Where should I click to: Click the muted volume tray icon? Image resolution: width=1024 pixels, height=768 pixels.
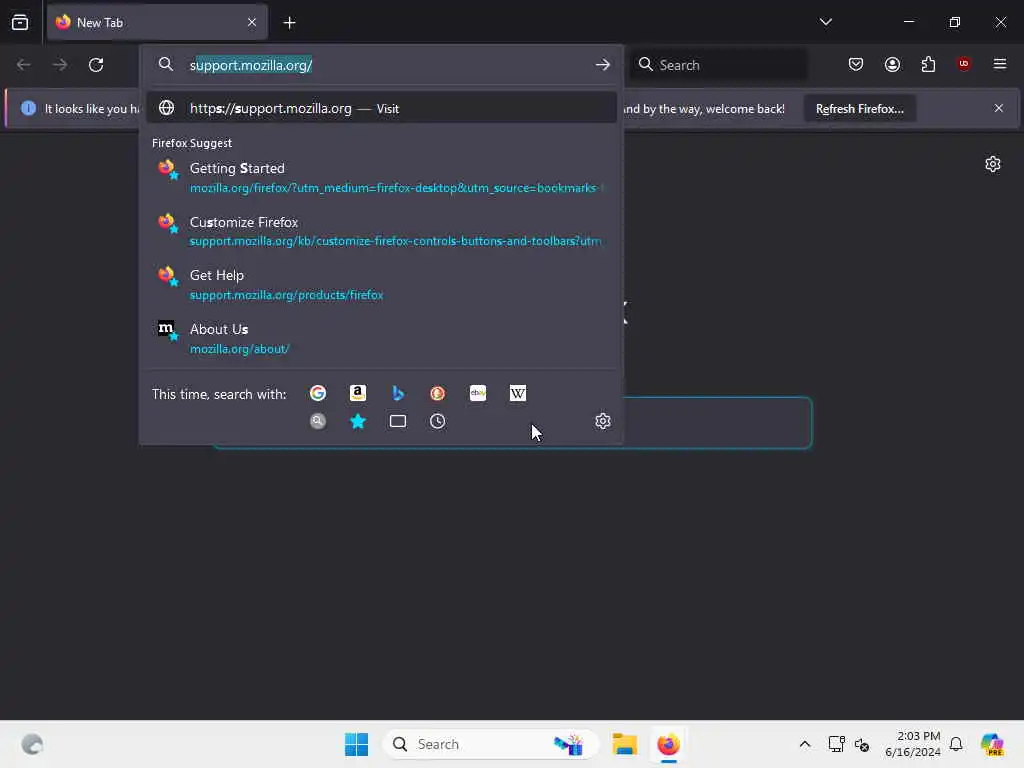[x=861, y=744]
